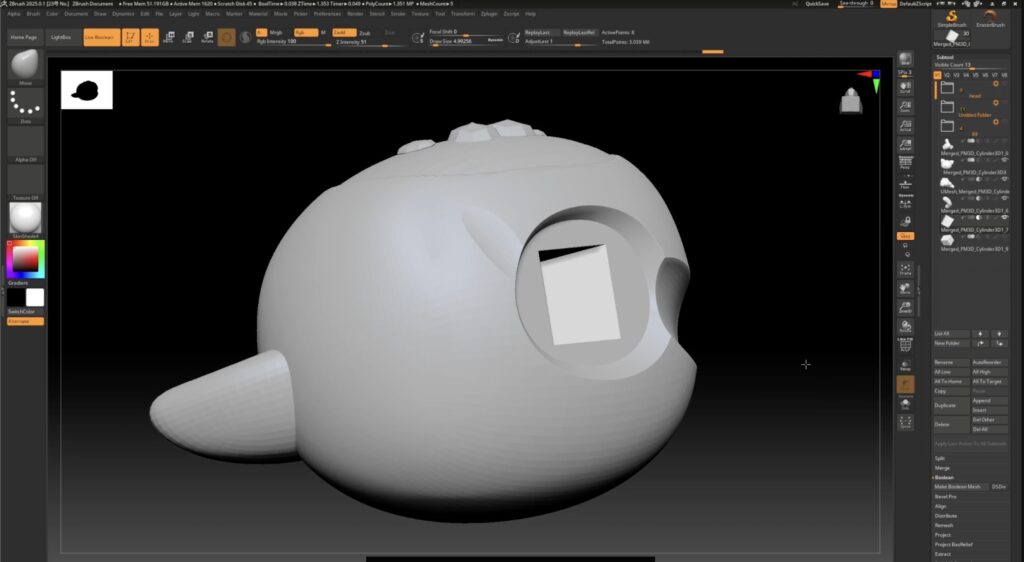Viewport: 1024px width, 562px height.
Task: Expand the Bevel Pro section
Action: pyautogui.click(x=945, y=497)
